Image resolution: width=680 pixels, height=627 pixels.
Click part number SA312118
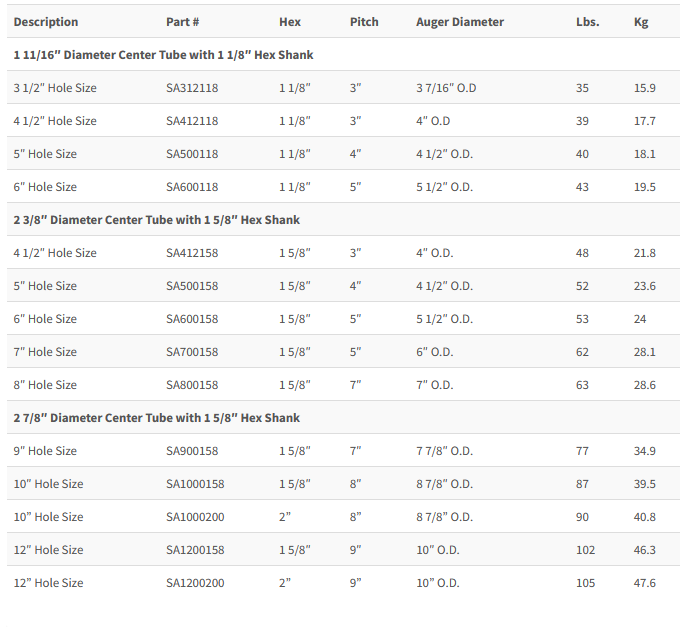(192, 88)
